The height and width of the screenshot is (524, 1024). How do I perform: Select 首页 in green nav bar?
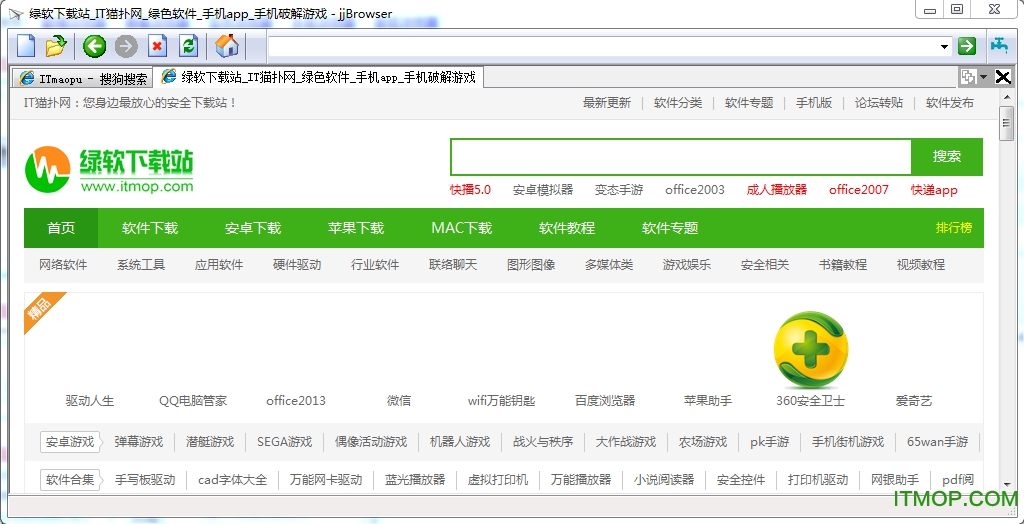pyautogui.click(x=61, y=228)
